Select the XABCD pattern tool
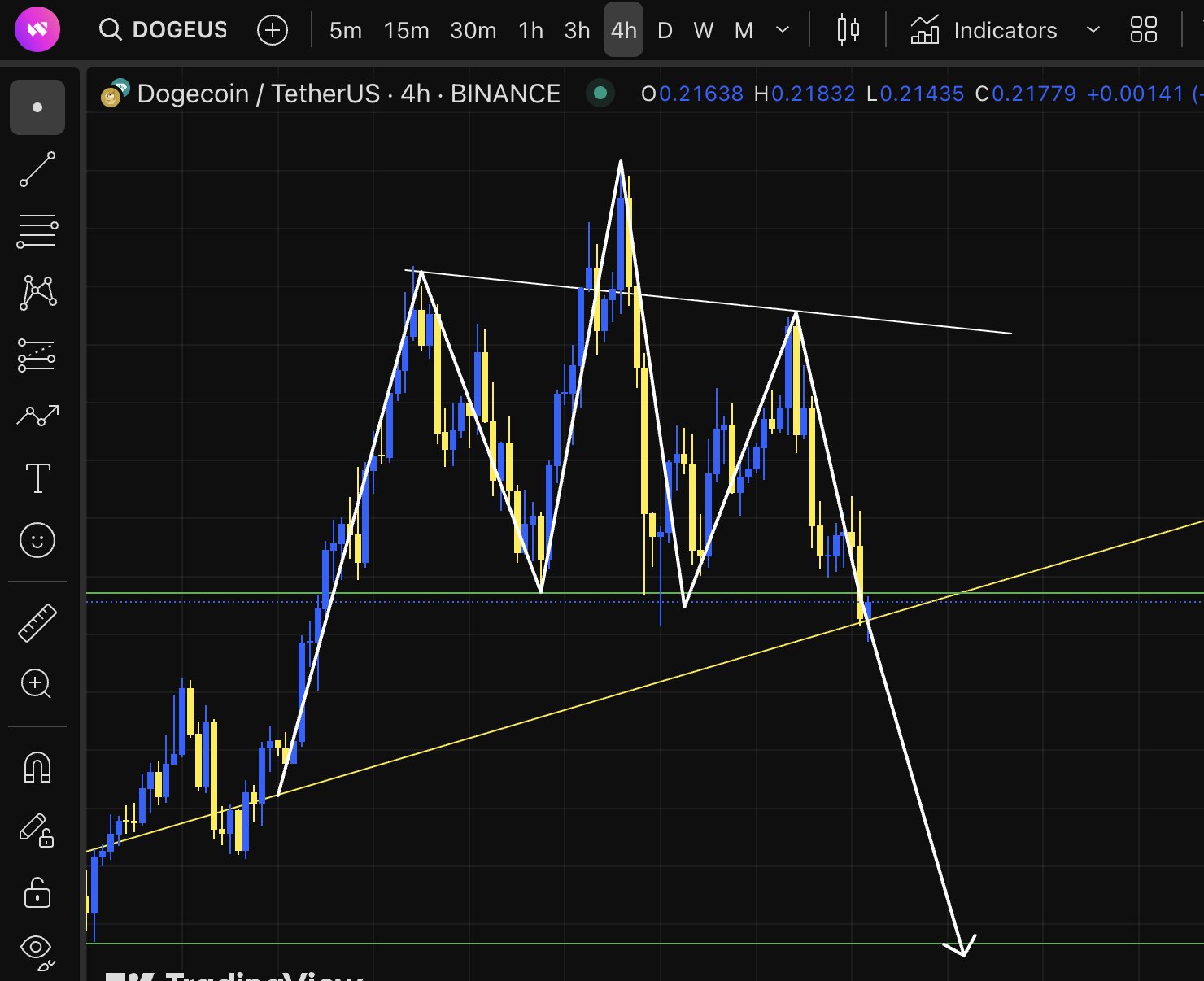The image size is (1204, 981). [37, 292]
